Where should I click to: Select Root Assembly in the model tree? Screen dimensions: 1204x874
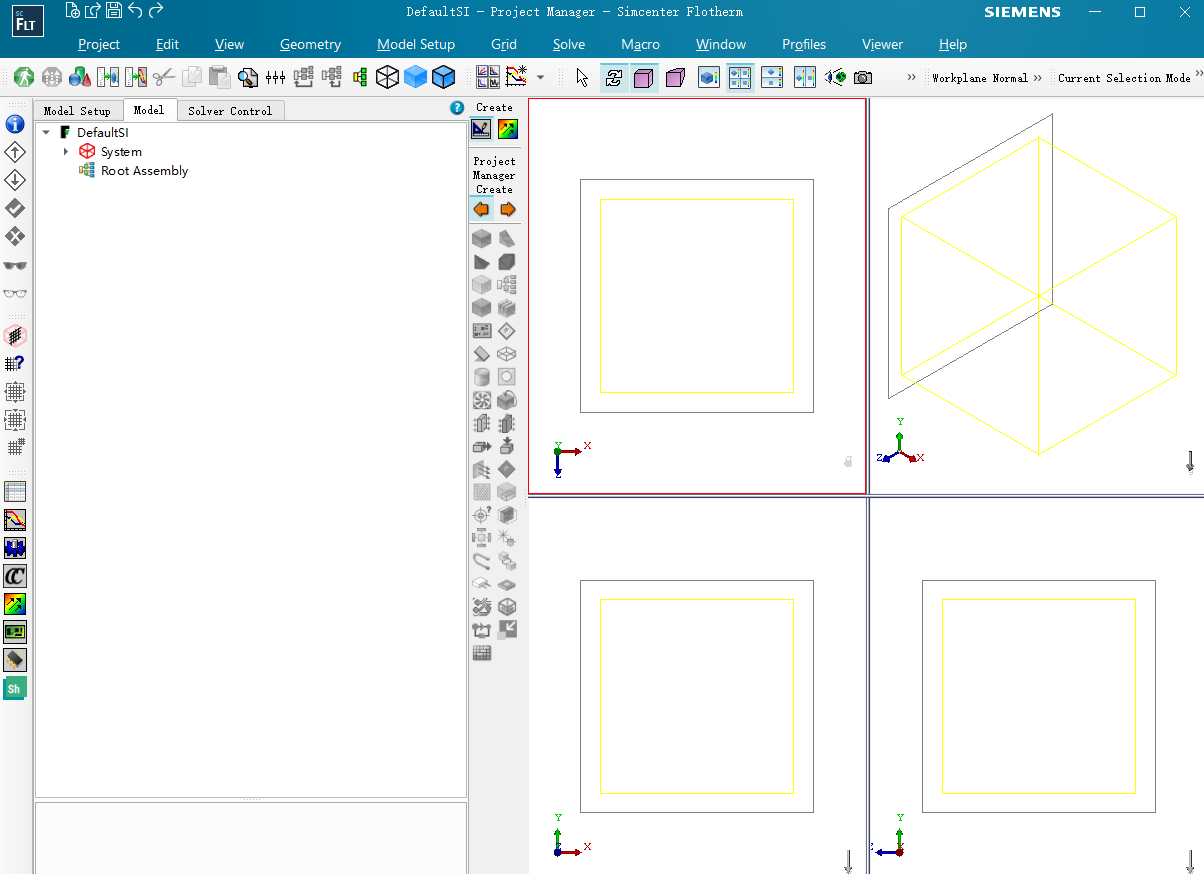(144, 171)
